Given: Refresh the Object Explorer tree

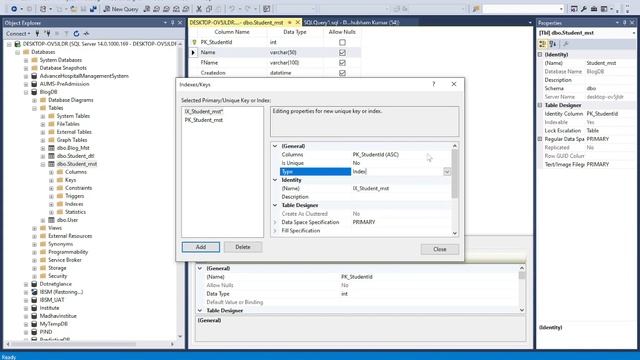Looking at the screenshot, I should [x=76, y=33].
